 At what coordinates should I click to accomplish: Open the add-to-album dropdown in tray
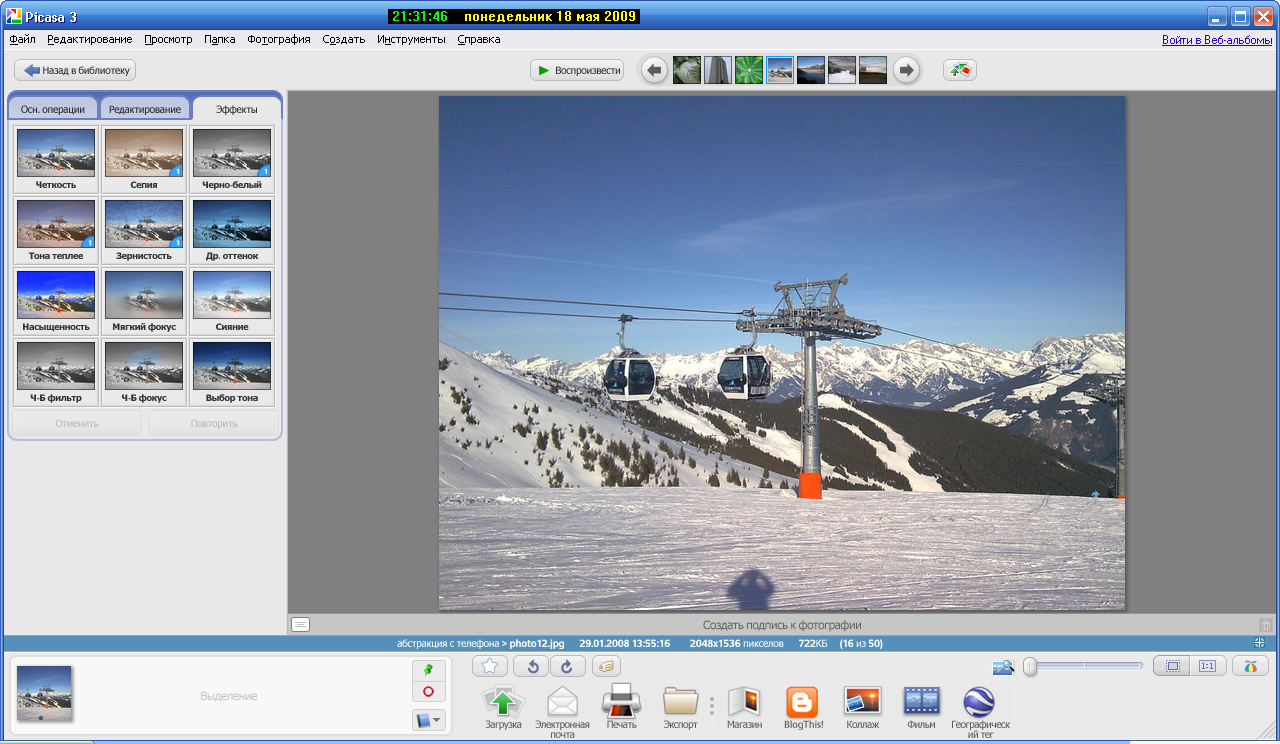tap(428, 719)
